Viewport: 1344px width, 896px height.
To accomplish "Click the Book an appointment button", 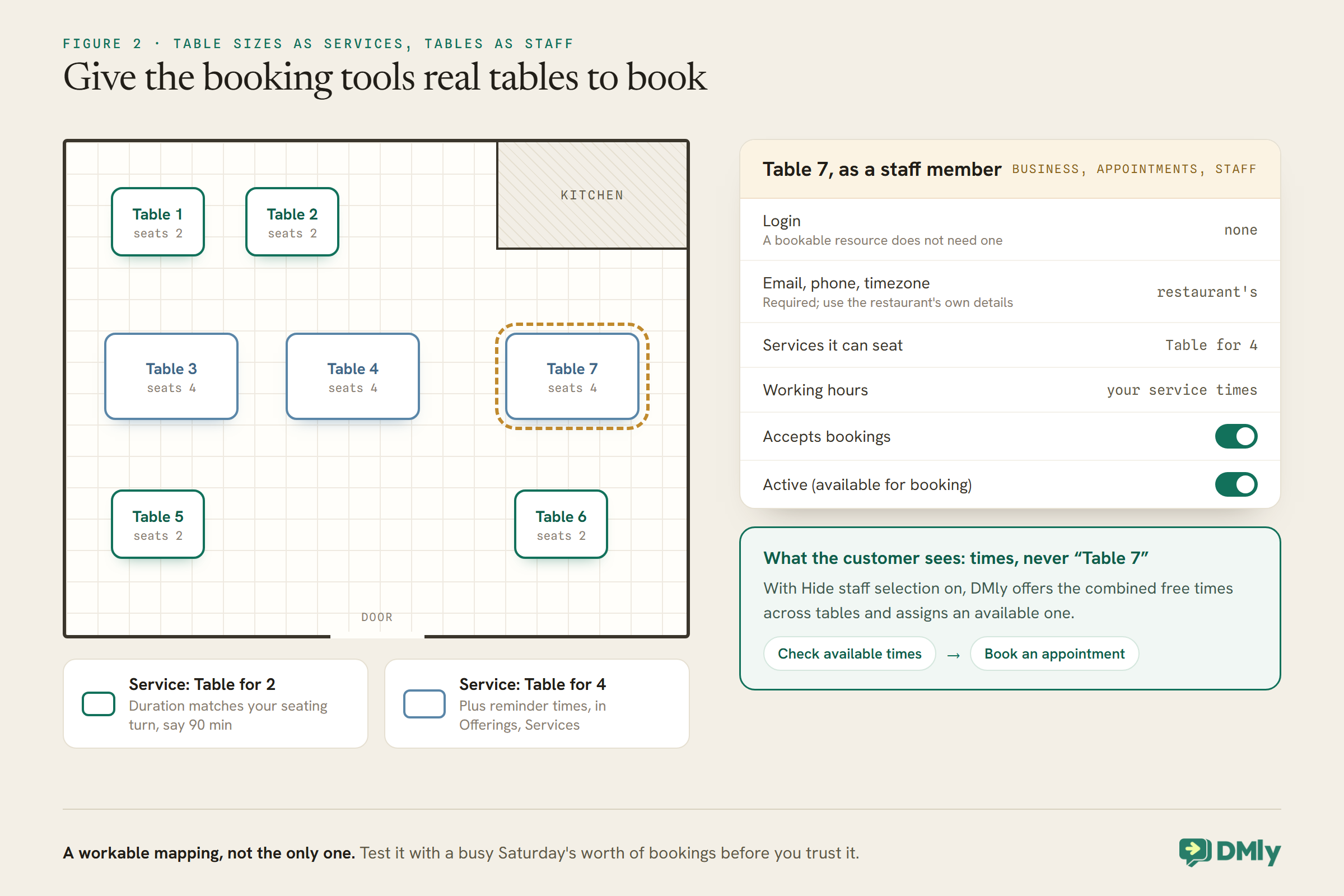I will 1054,654.
